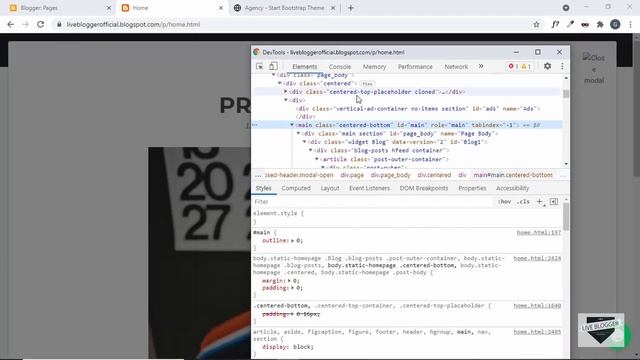640x360 pixels.
Task: Click the styles Filter input field
Action: [x=372, y=202]
